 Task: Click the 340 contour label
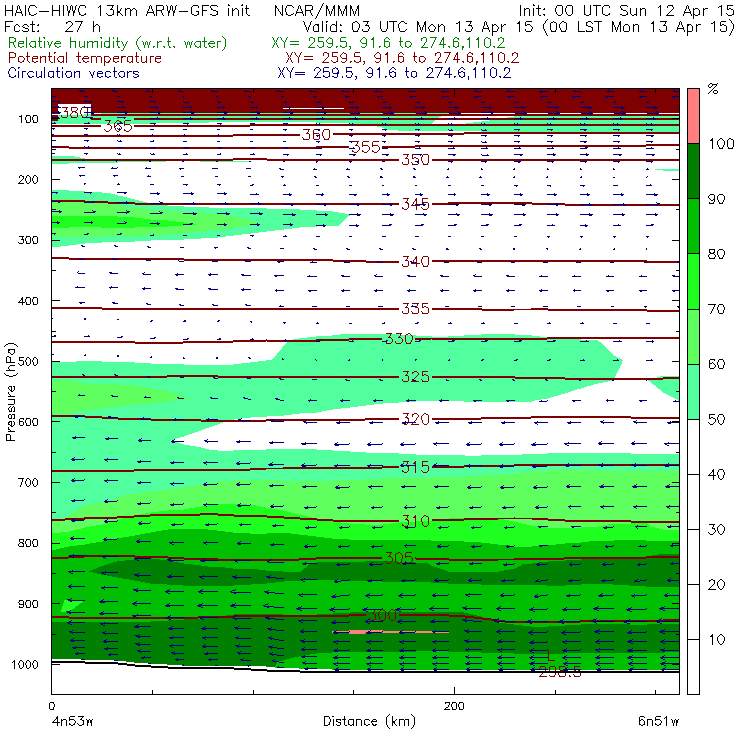point(416,261)
